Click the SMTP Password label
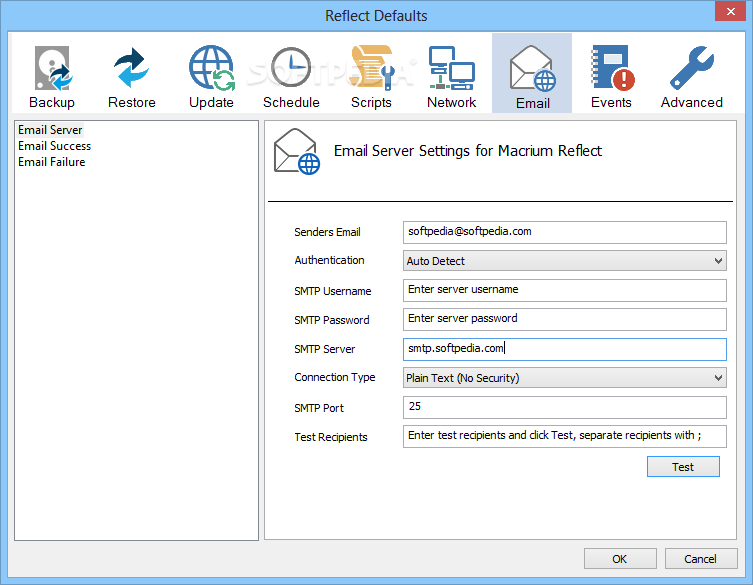 pyautogui.click(x=331, y=320)
